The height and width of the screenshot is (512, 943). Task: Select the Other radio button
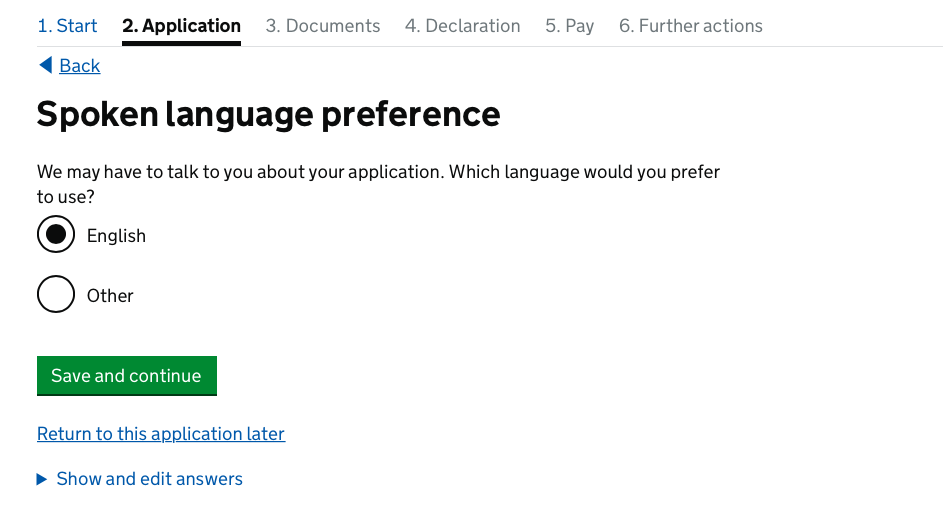[56, 294]
